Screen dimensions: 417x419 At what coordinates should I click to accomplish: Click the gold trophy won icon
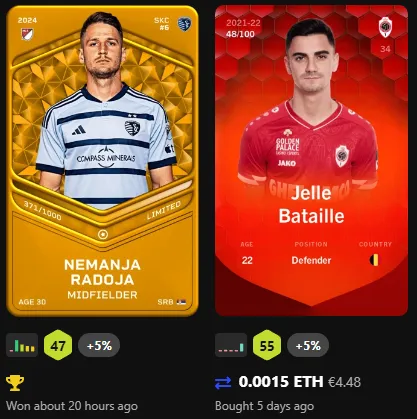coord(15,383)
